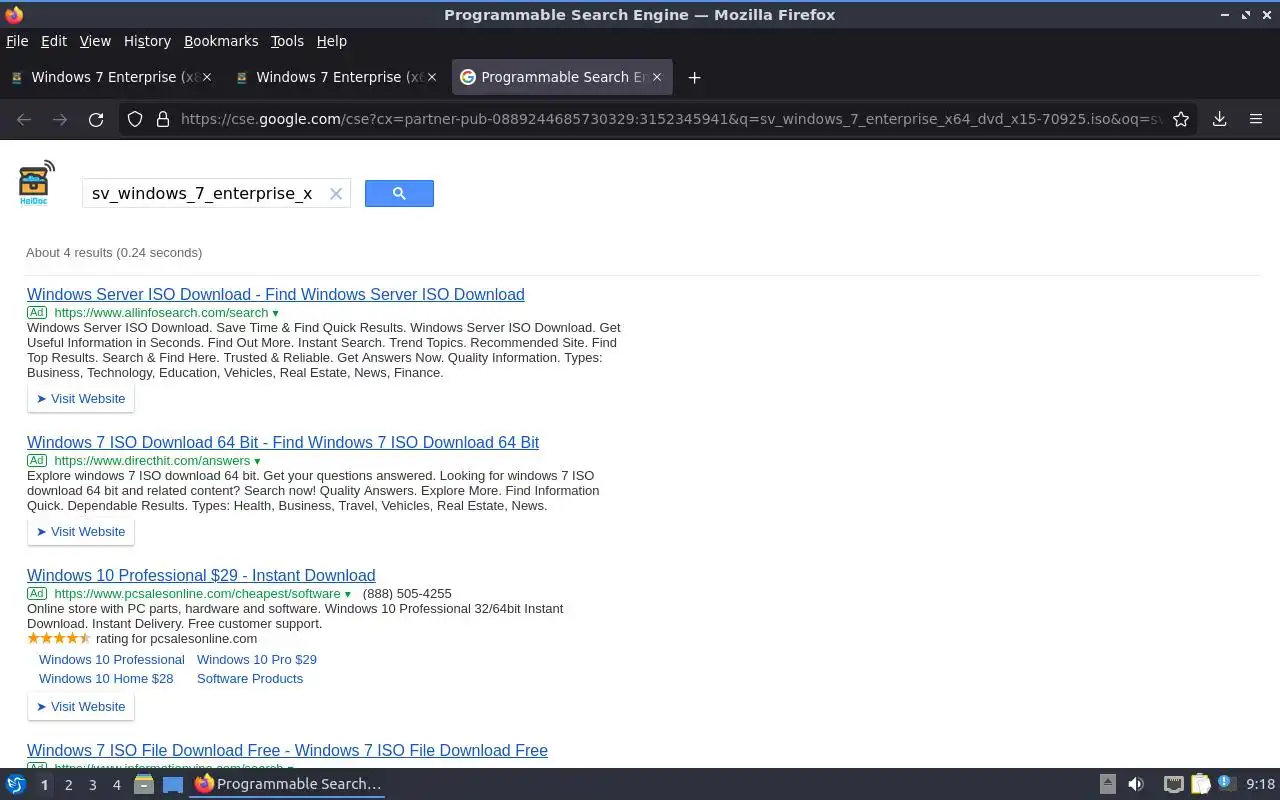This screenshot has height=800, width=1280.
Task: Expand the allinfosearch.com ad dropdown arrow
Action: [275, 313]
